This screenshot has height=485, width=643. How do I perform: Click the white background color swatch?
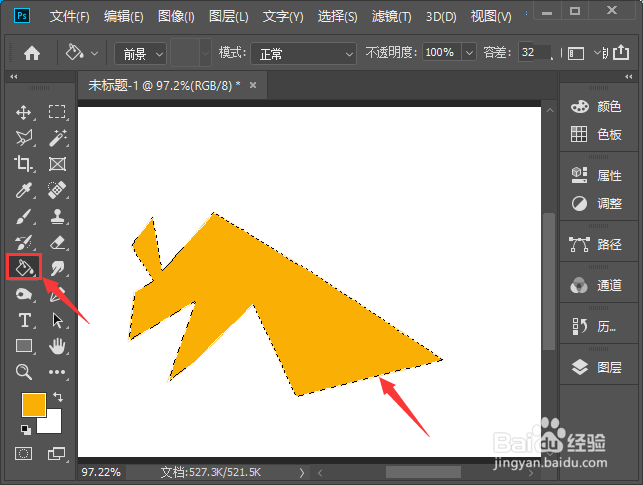pos(54,425)
